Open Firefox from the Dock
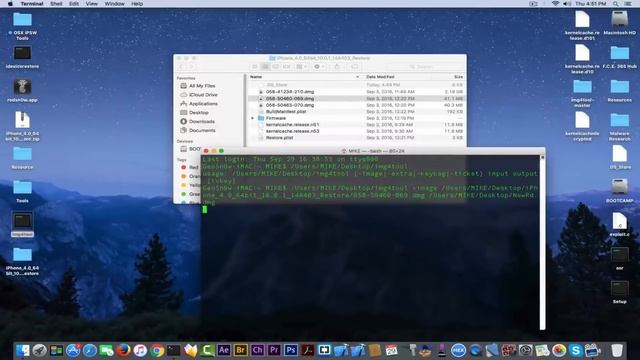This screenshot has height=360, width=640. coord(123,350)
